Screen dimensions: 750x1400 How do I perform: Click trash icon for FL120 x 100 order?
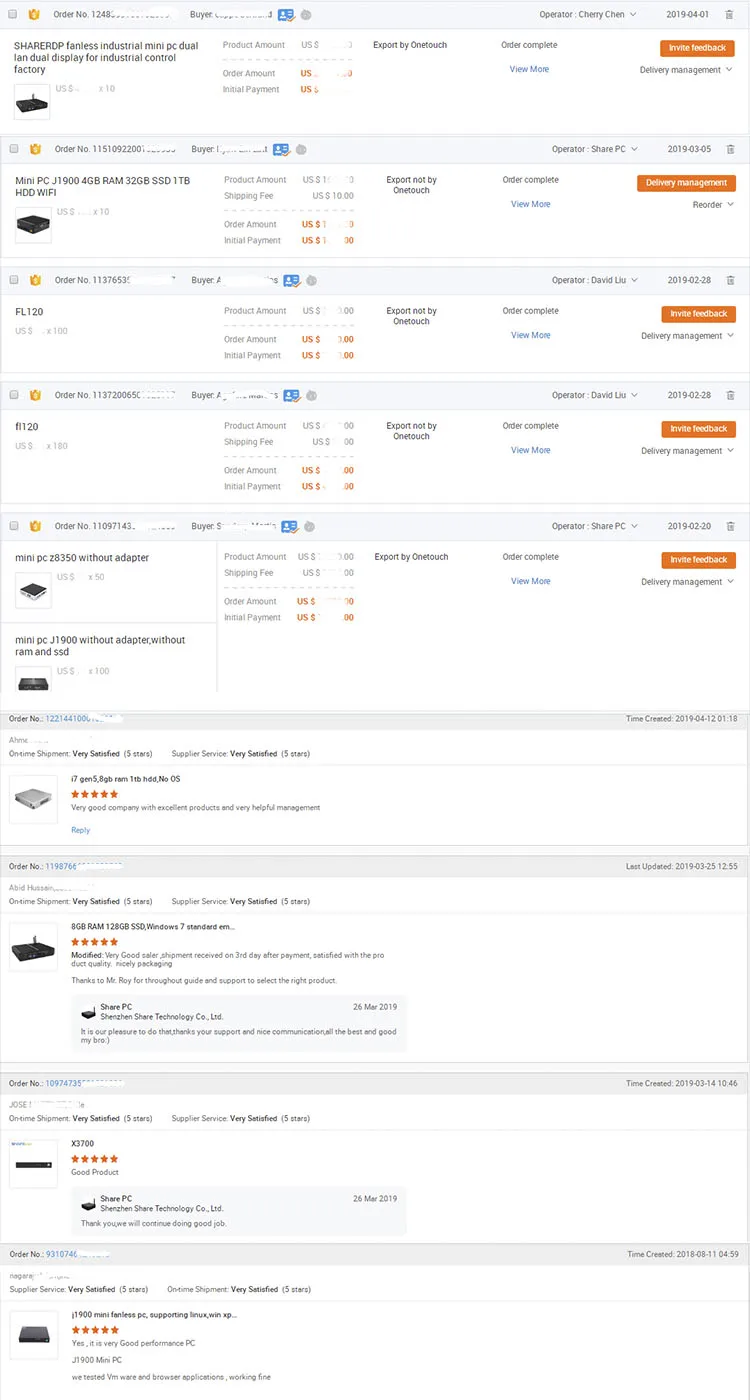pyautogui.click(x=730, y=280)
